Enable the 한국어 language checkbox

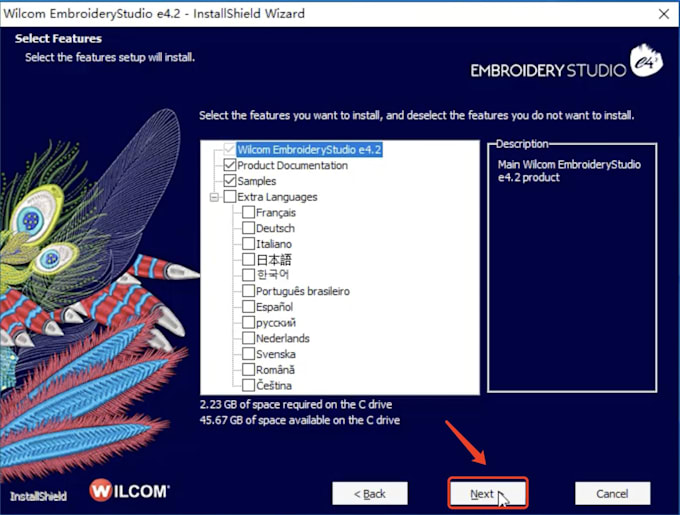coord(248,275)
